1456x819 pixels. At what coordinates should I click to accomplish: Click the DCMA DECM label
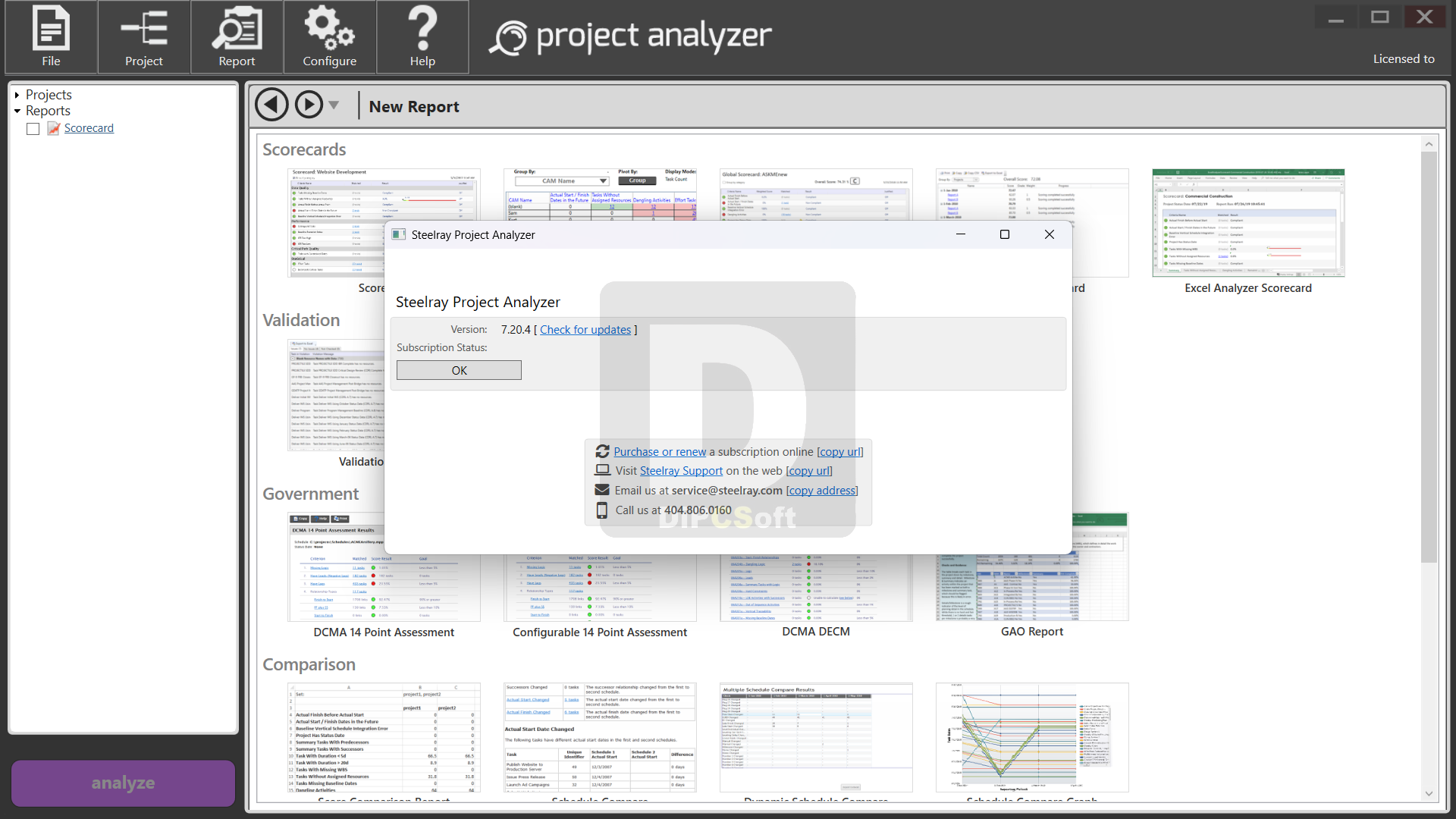pos(816,632)
